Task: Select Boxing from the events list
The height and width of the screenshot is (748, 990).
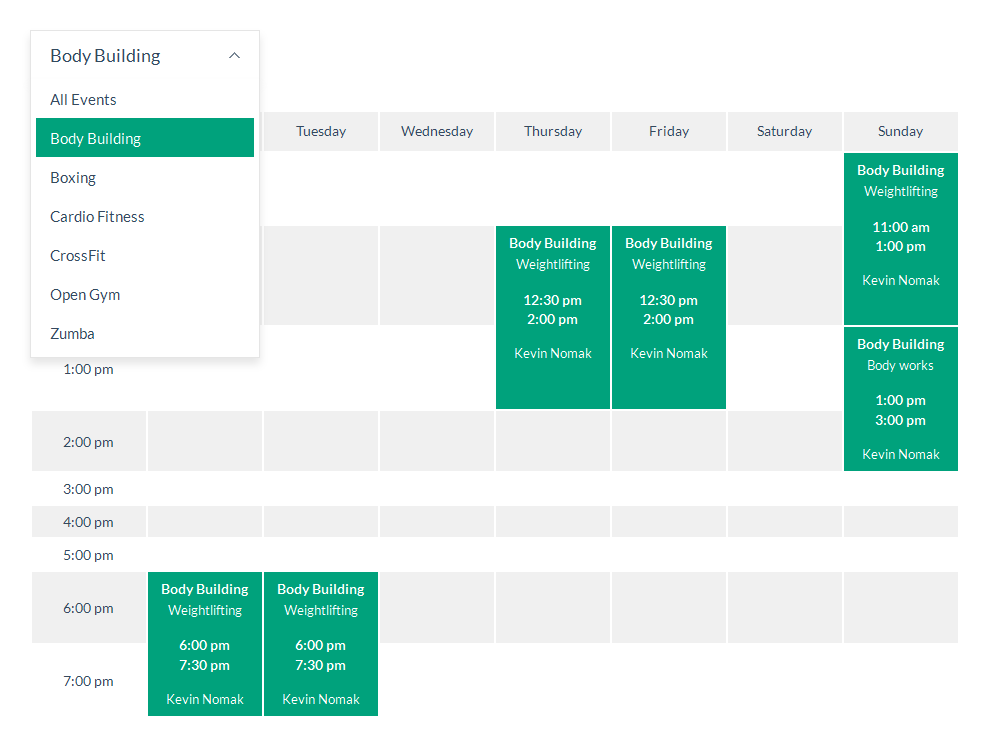Action: click(73, 178)
